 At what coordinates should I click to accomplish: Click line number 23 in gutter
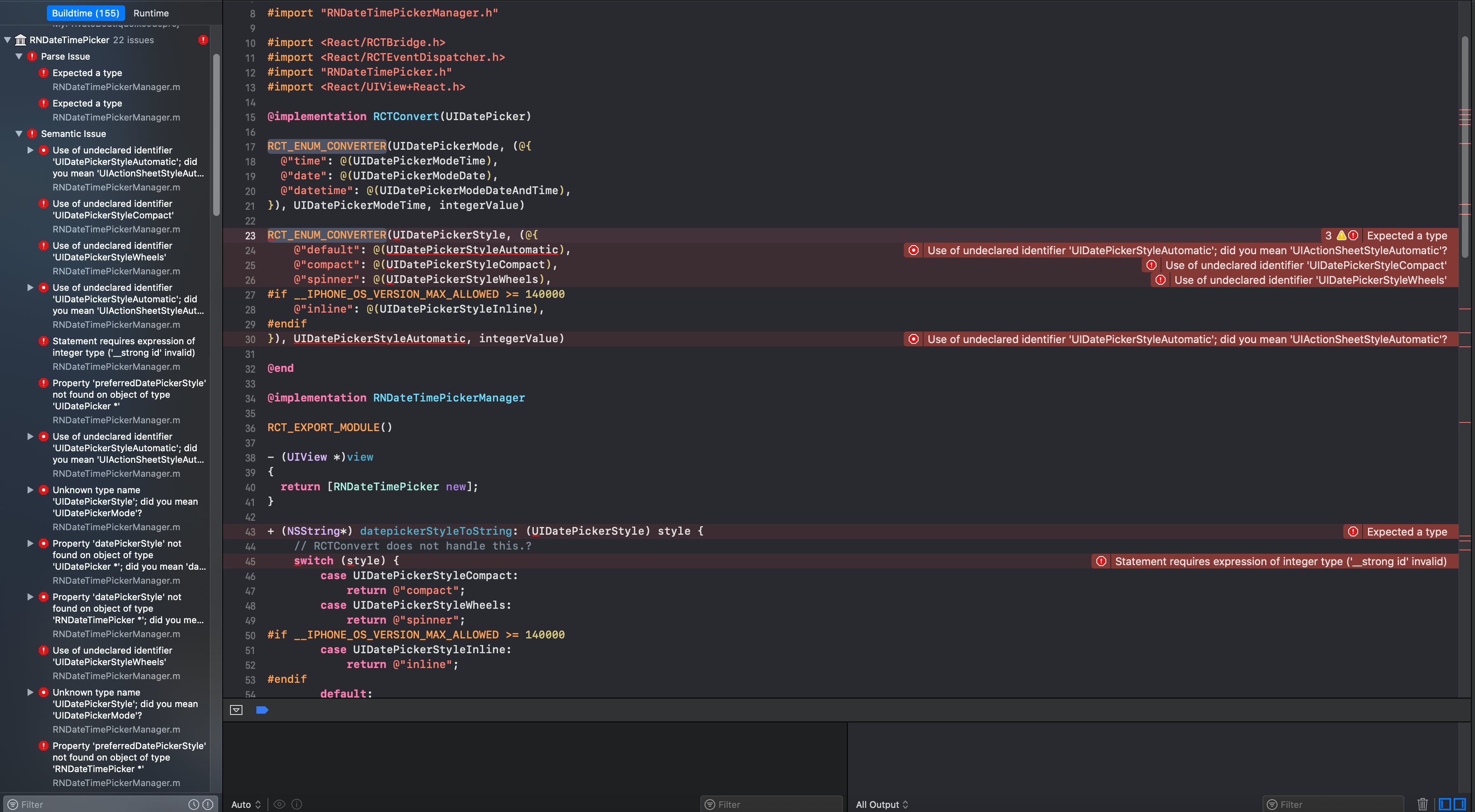tap(250, 236)
